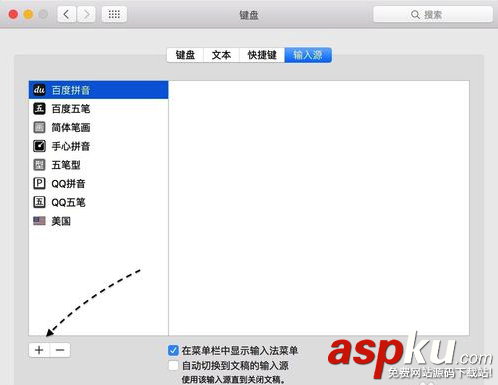Click the 手心拼音 icon
Viewport: 498px width, 385px height.
click(39, 146)
